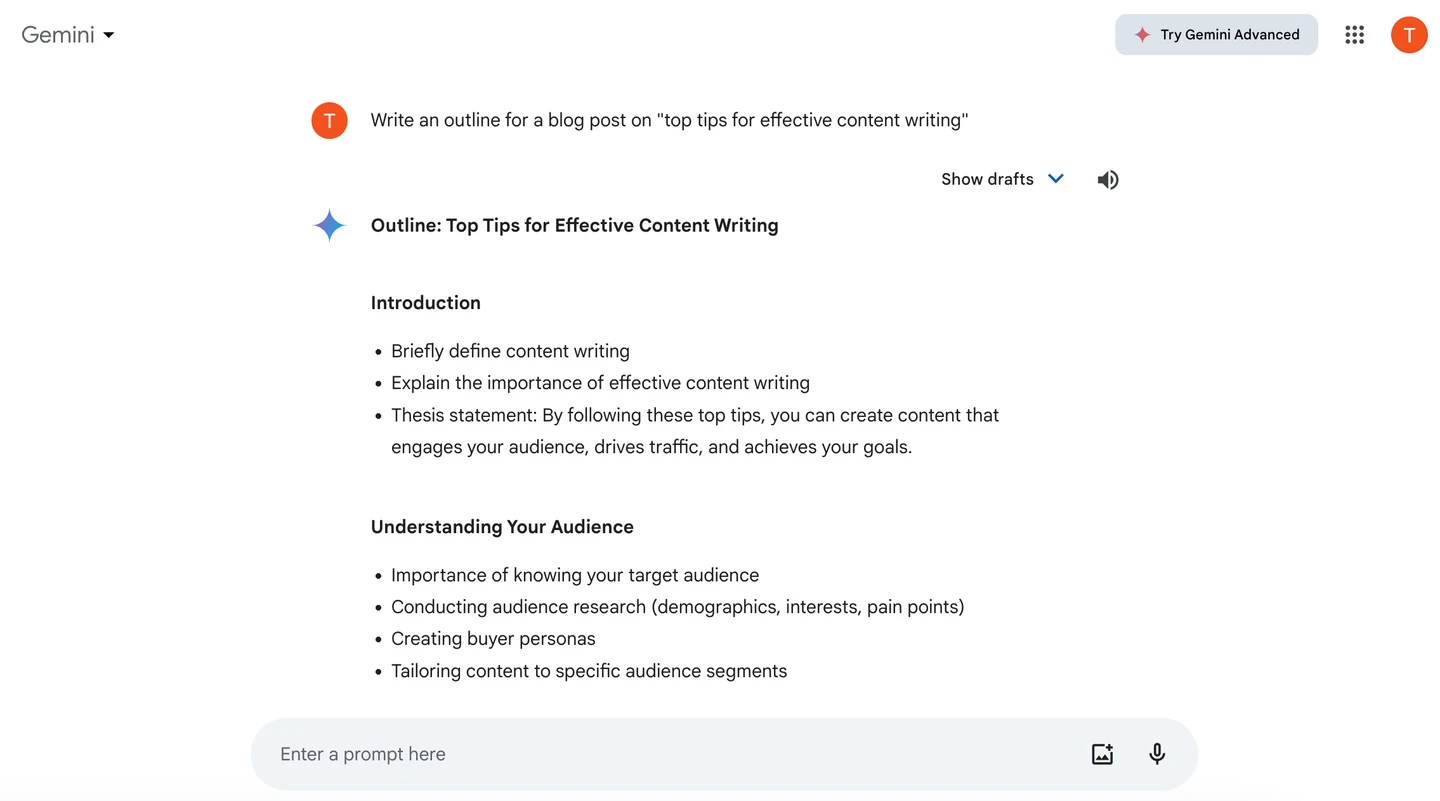The height and width of the screenshot is (801, 1440).
Task: Click the "Conducting audience research" bullet
Action: pos(677,607)
